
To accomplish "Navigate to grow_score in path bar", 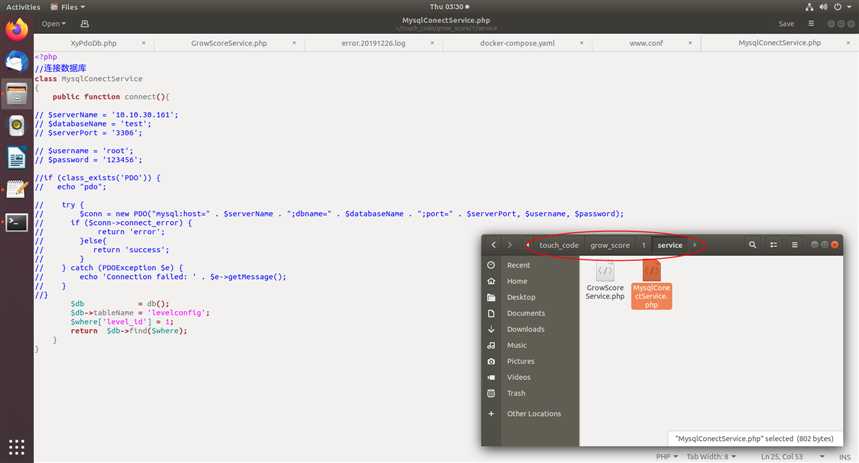I will coord(610,245).
